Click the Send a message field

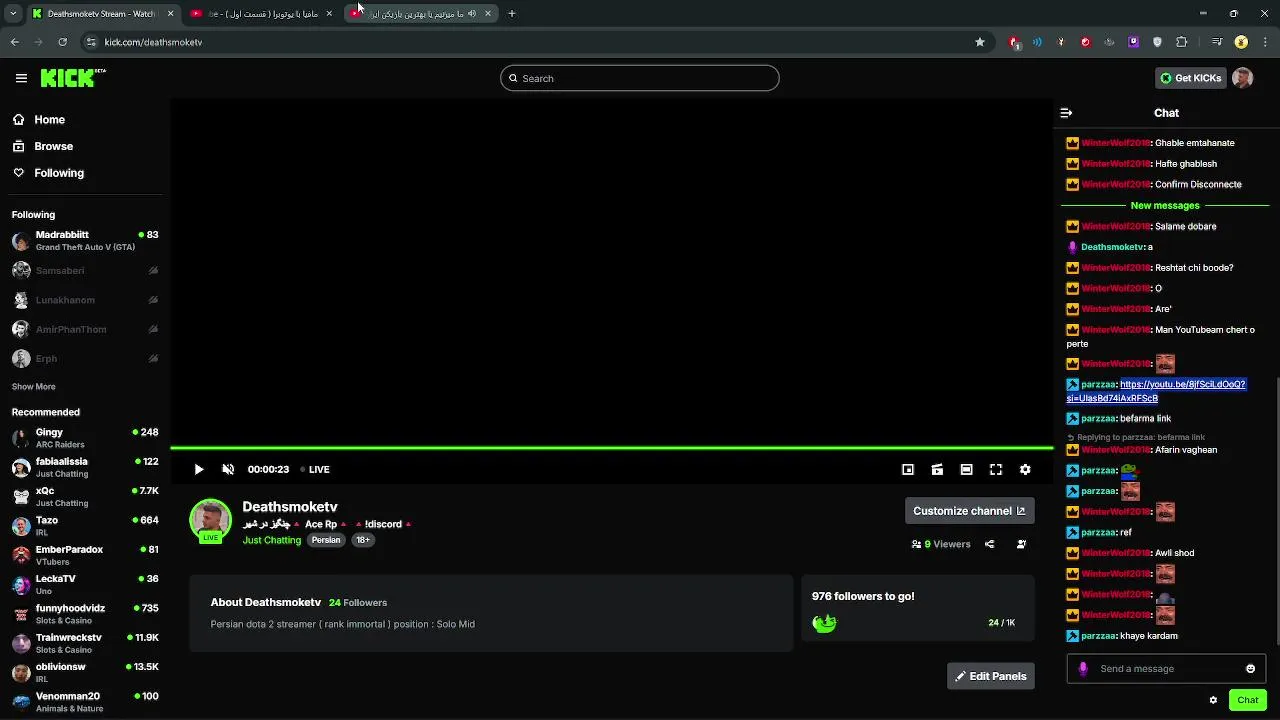(1168, 669)
